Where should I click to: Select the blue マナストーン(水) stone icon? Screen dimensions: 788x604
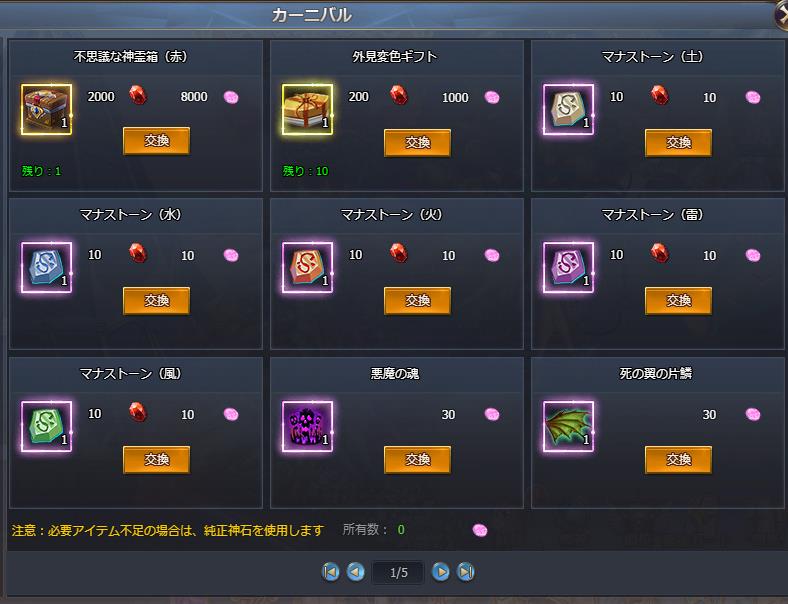46,267
